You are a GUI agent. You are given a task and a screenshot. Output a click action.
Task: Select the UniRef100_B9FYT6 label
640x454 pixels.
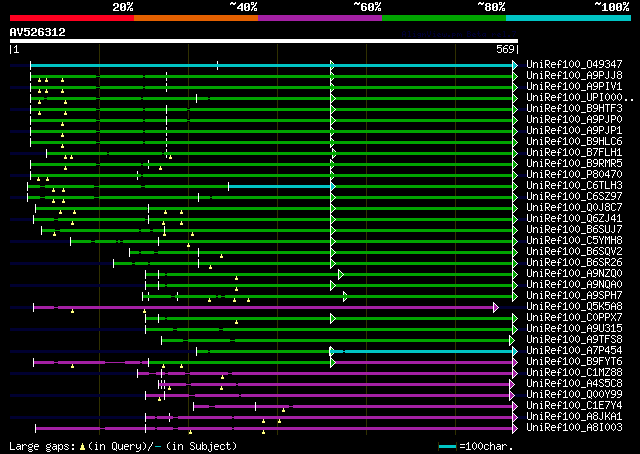tap(574, 362)
